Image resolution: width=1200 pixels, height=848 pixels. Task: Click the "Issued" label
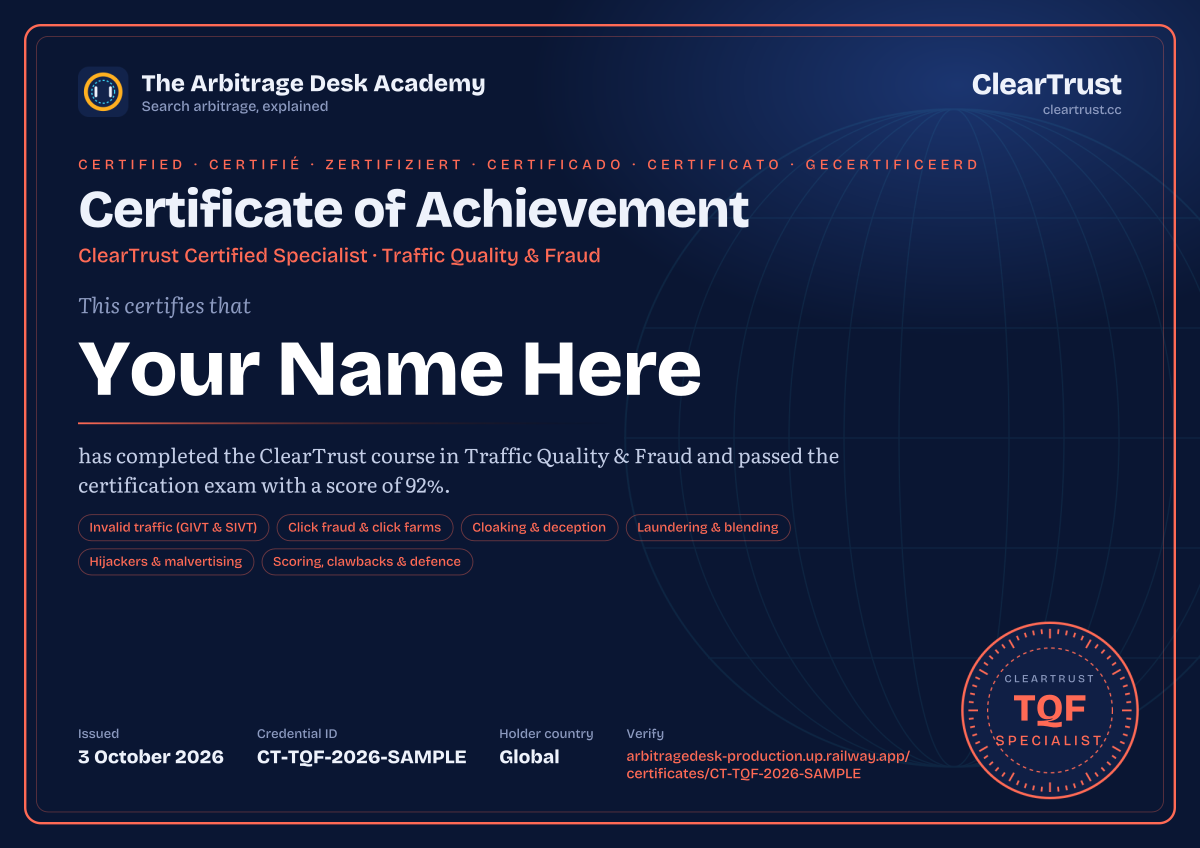point(98,734)
